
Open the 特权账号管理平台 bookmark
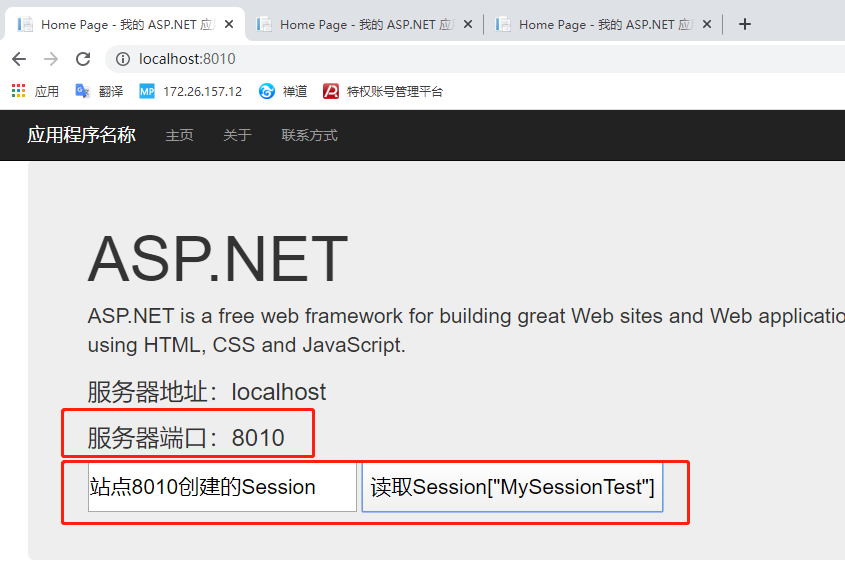click(383, 92)
